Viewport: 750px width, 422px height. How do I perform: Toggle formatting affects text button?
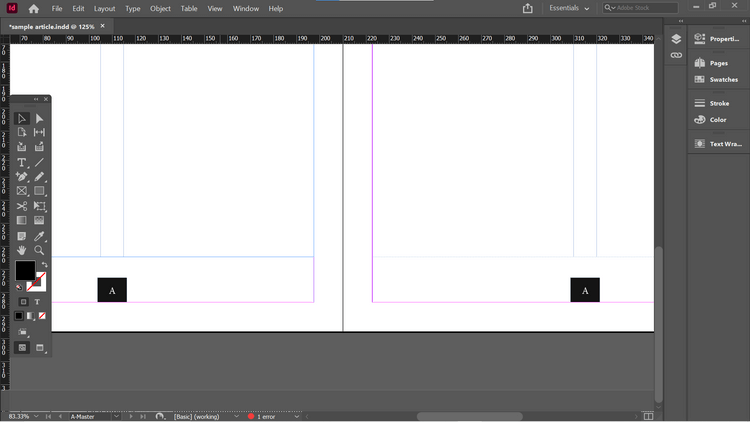pos(37,302)
